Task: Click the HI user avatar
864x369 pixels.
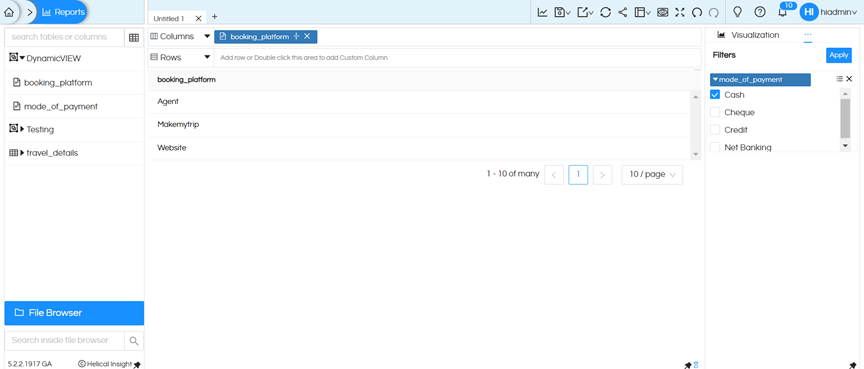Action: point(808,12)
